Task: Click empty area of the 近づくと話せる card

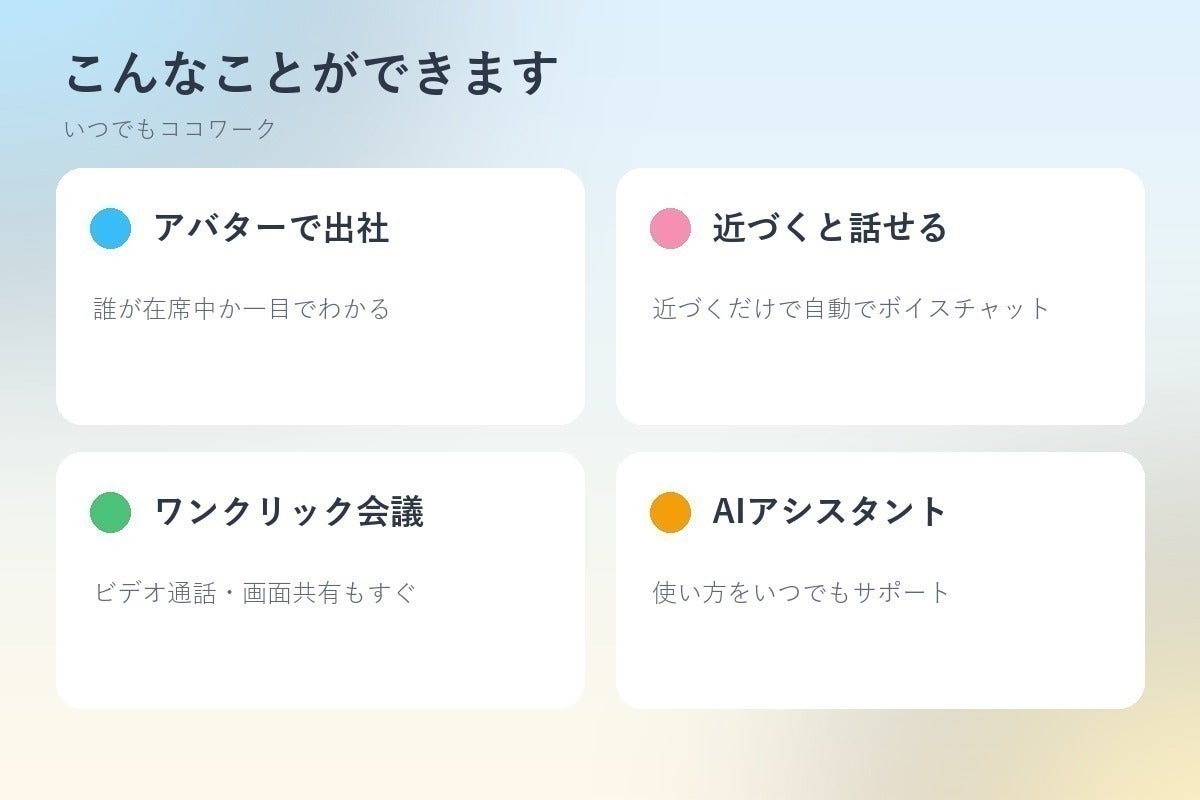Action: (880, 375)
